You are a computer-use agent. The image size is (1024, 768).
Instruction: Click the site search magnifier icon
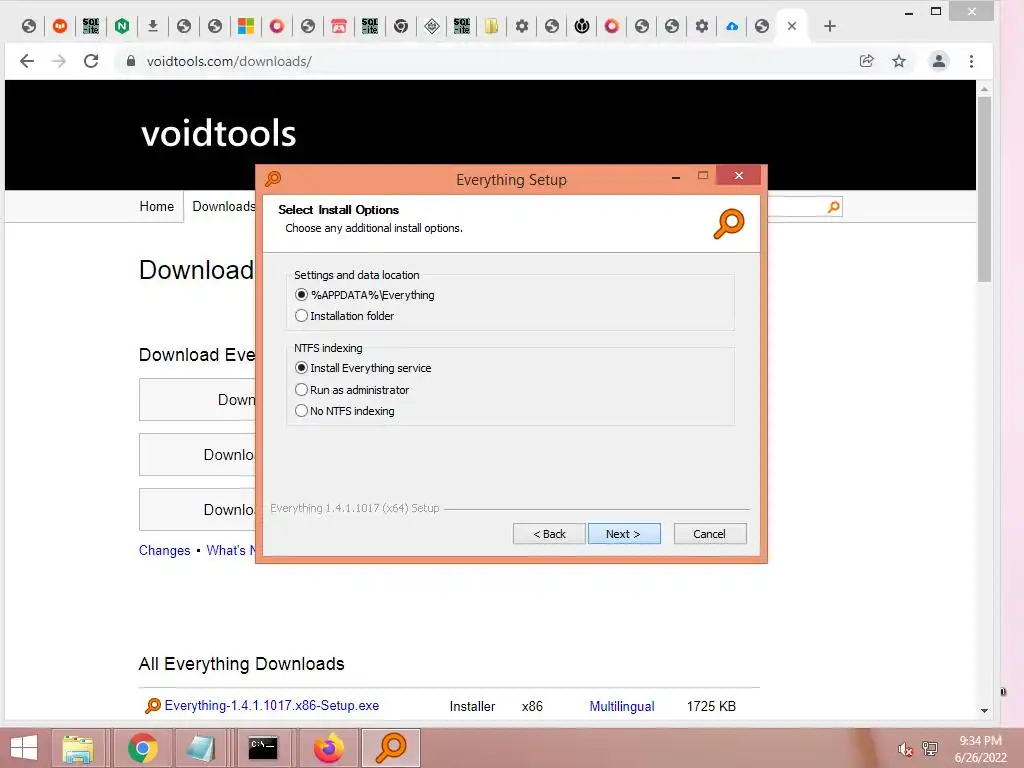tap(833, 207)
